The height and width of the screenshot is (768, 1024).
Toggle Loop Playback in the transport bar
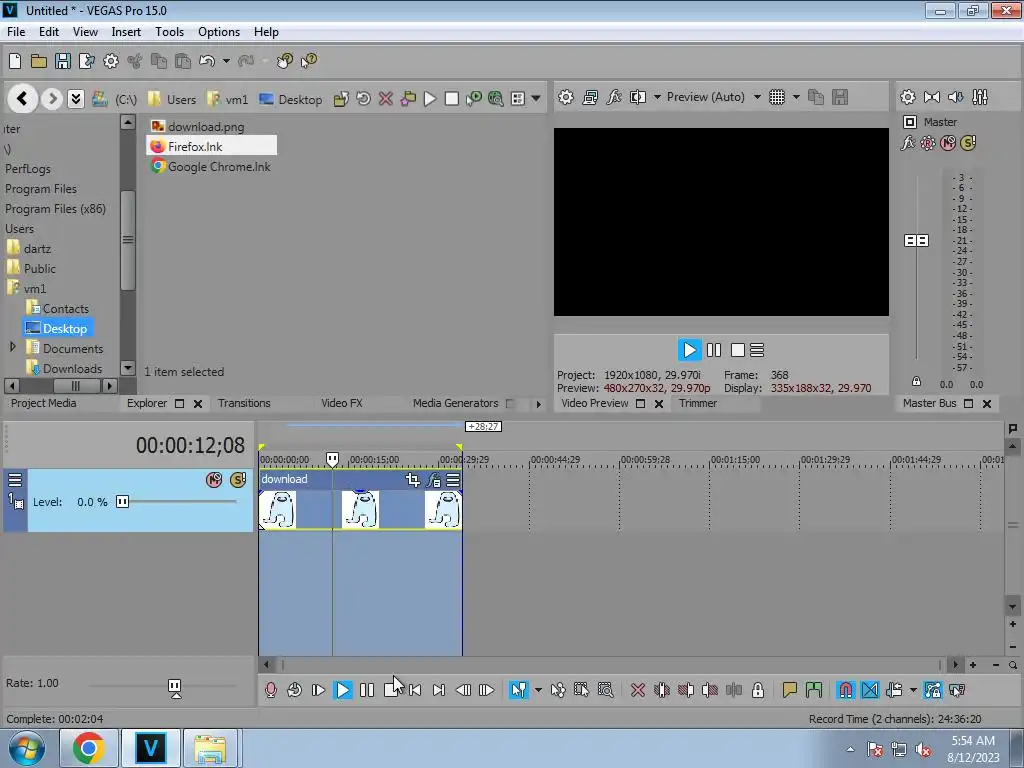click(x=295, y=690)
